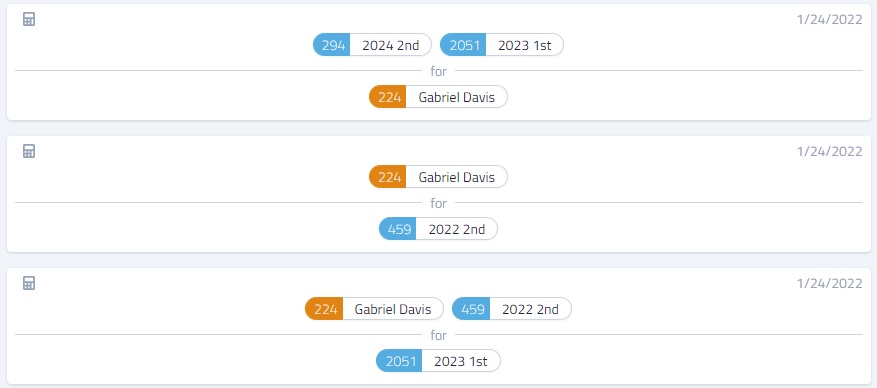The width and height of the screenshot is (877, 388).
Task: Click 459 2022 2nd pick in second card
Action: [438, 229]
